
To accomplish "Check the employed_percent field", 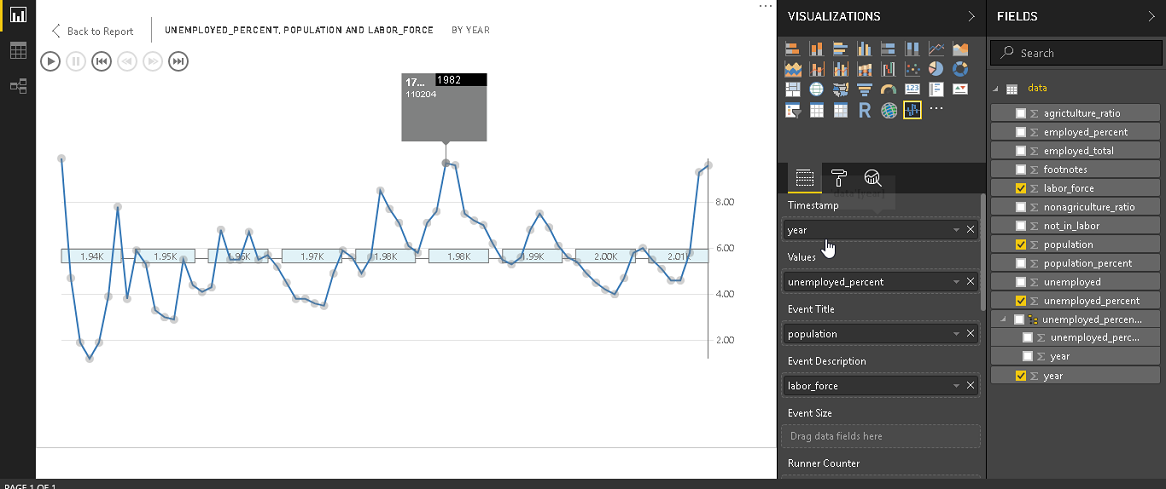I will point(1021,132).
